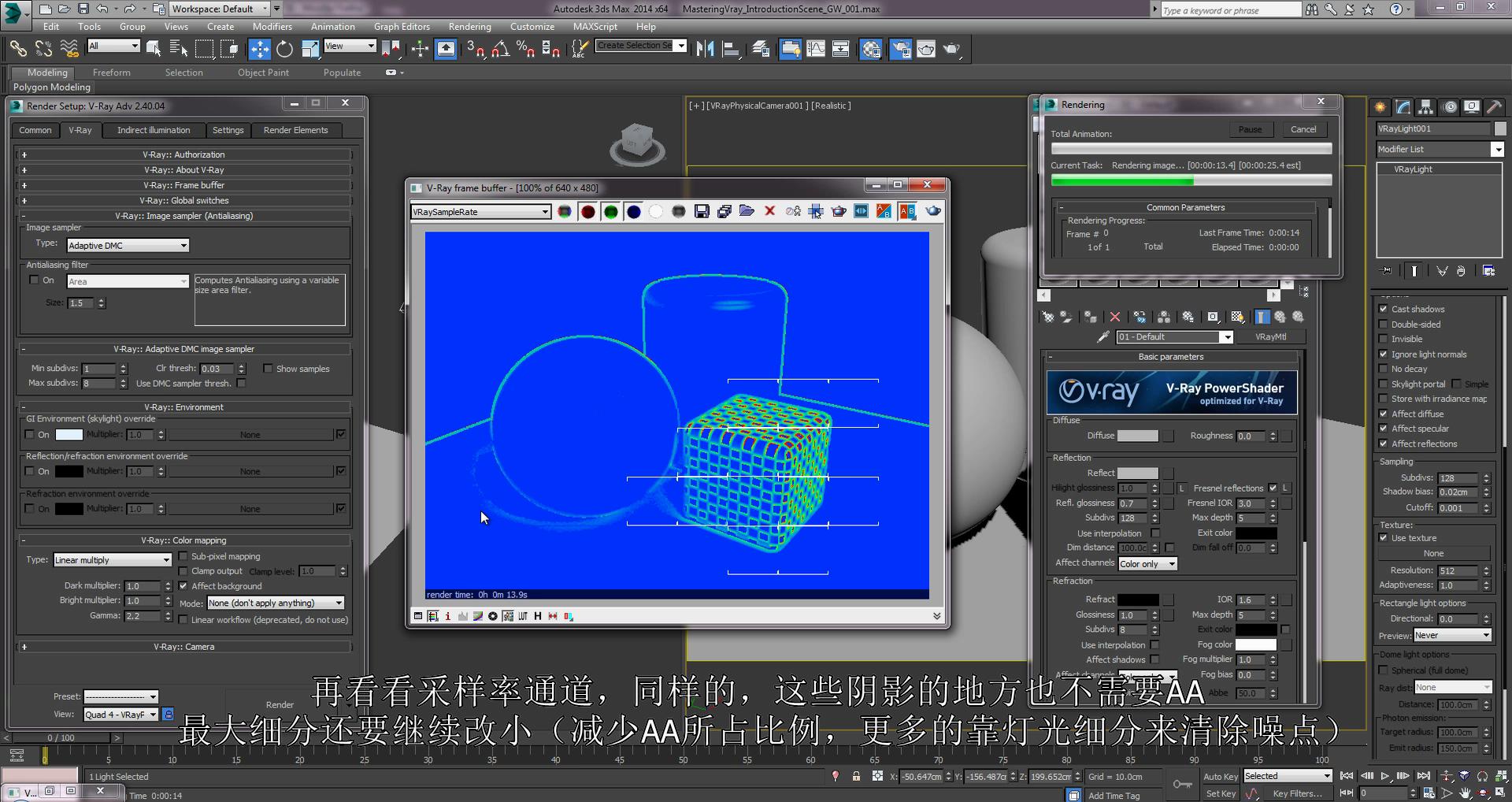Click A/B compare icon in frame buffer
The height and width of the screenshot is (802, 1512).
(x=907, y=211)
